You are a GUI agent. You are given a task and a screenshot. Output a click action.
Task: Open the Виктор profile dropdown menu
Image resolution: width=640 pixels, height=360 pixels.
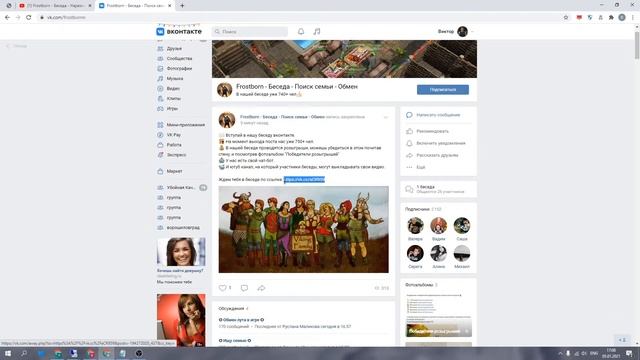click(x=456, y=31)
